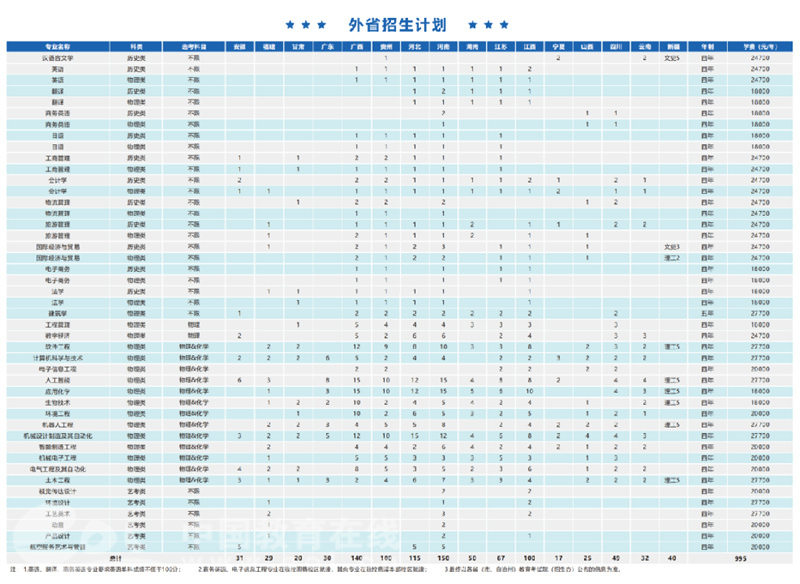The height and width of the screenshot is (584, 800).
Task: Click the title 外省招生计划
Action: pos(397,24)
